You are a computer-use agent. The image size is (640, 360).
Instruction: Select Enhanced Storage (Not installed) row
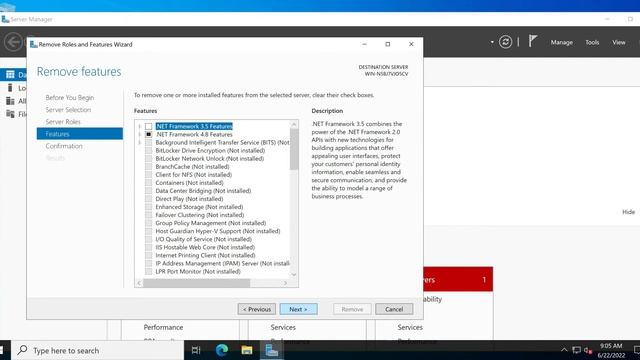point(199,207)
